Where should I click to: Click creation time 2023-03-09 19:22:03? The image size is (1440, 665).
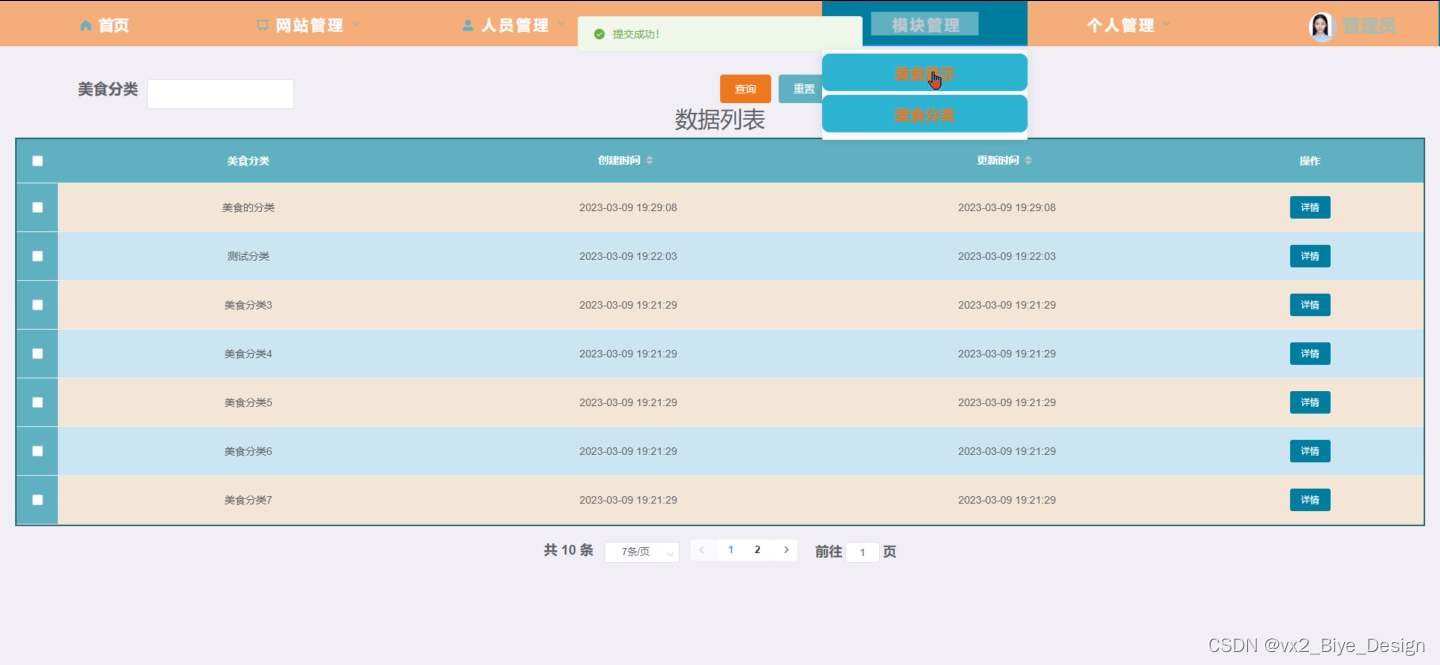(628, 256)
